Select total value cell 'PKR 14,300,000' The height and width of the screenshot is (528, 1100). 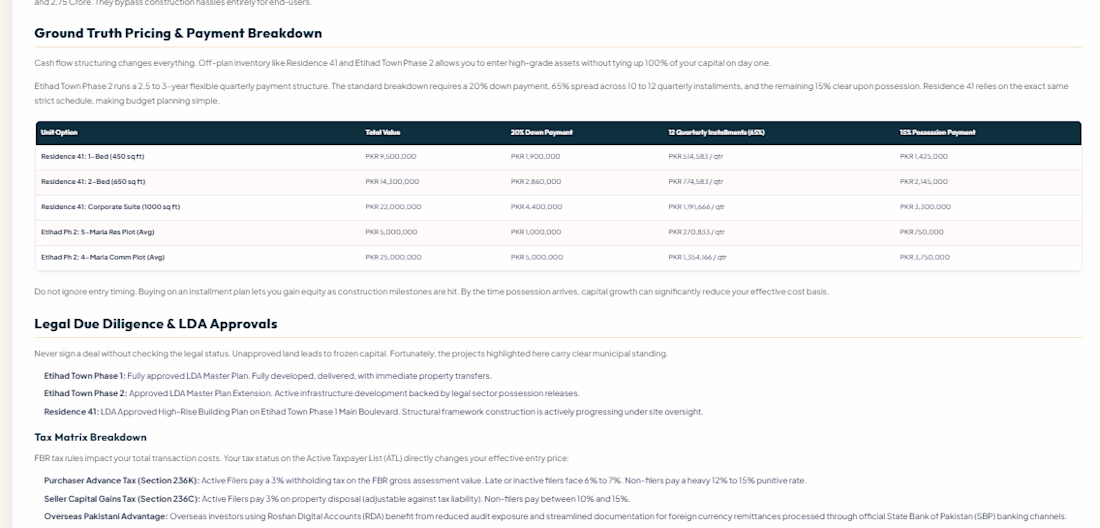392,182
